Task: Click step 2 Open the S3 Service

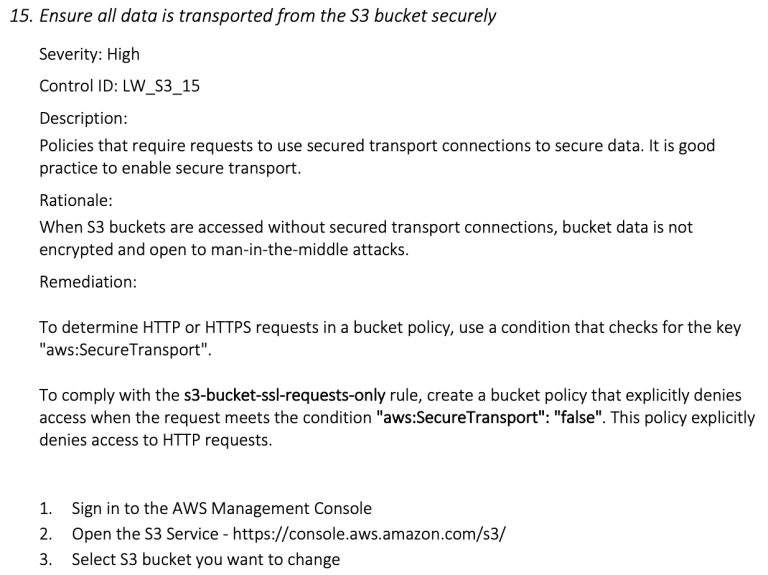Action: [x=273, y=534]
